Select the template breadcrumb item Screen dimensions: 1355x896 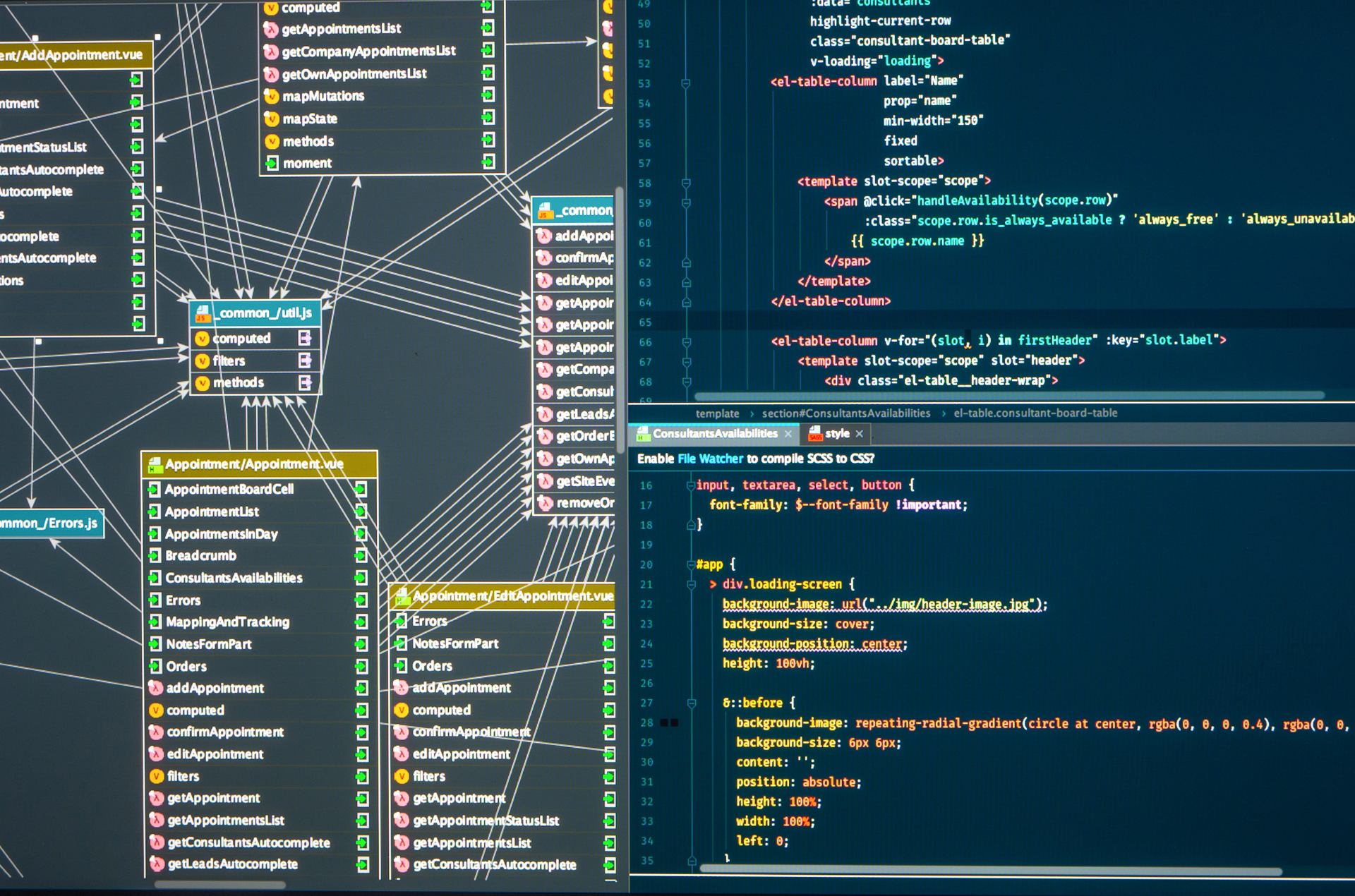pyautogui.click(x=717, y=413)
